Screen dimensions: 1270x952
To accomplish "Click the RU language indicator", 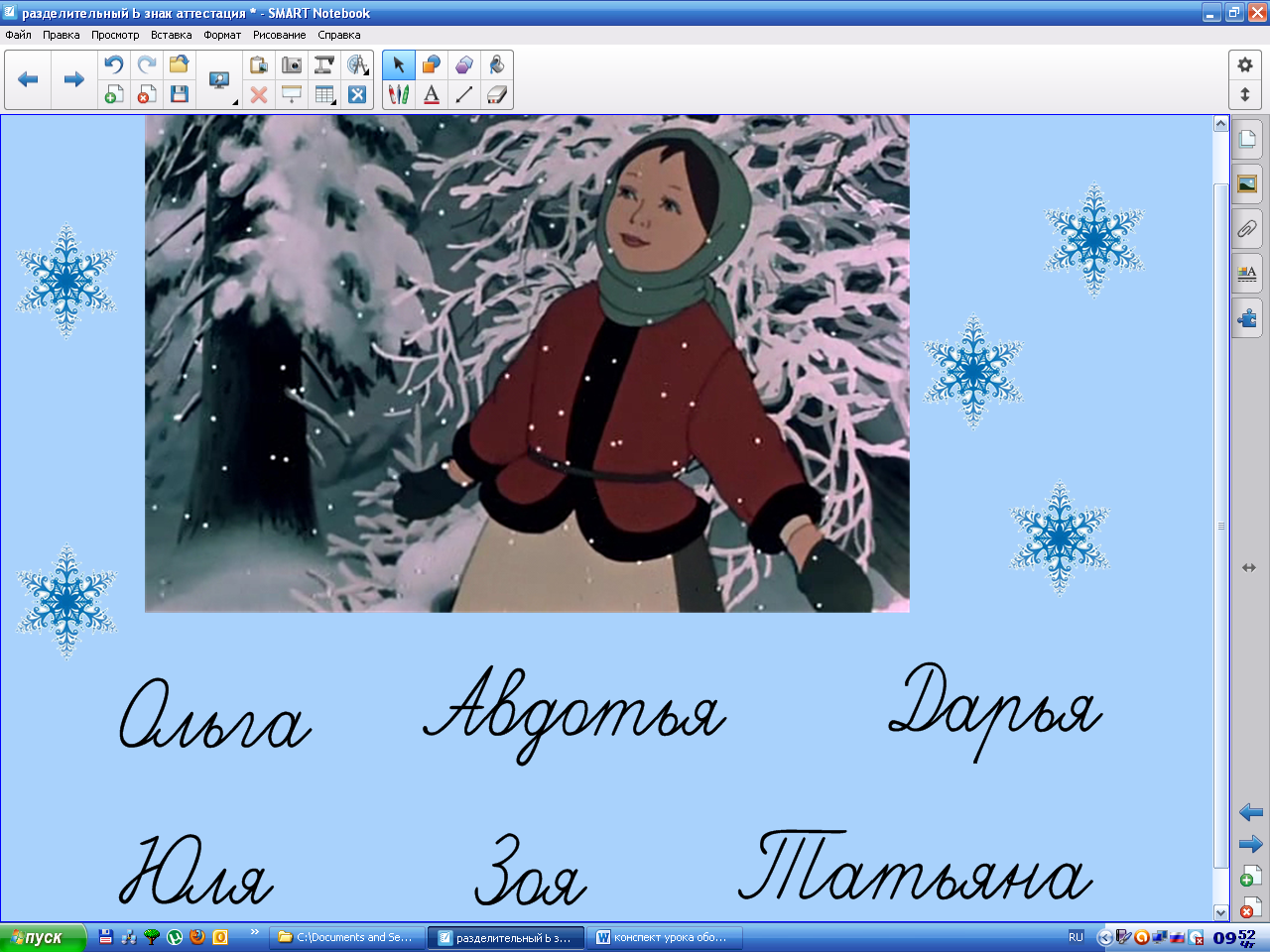I will pos(1077,937).
